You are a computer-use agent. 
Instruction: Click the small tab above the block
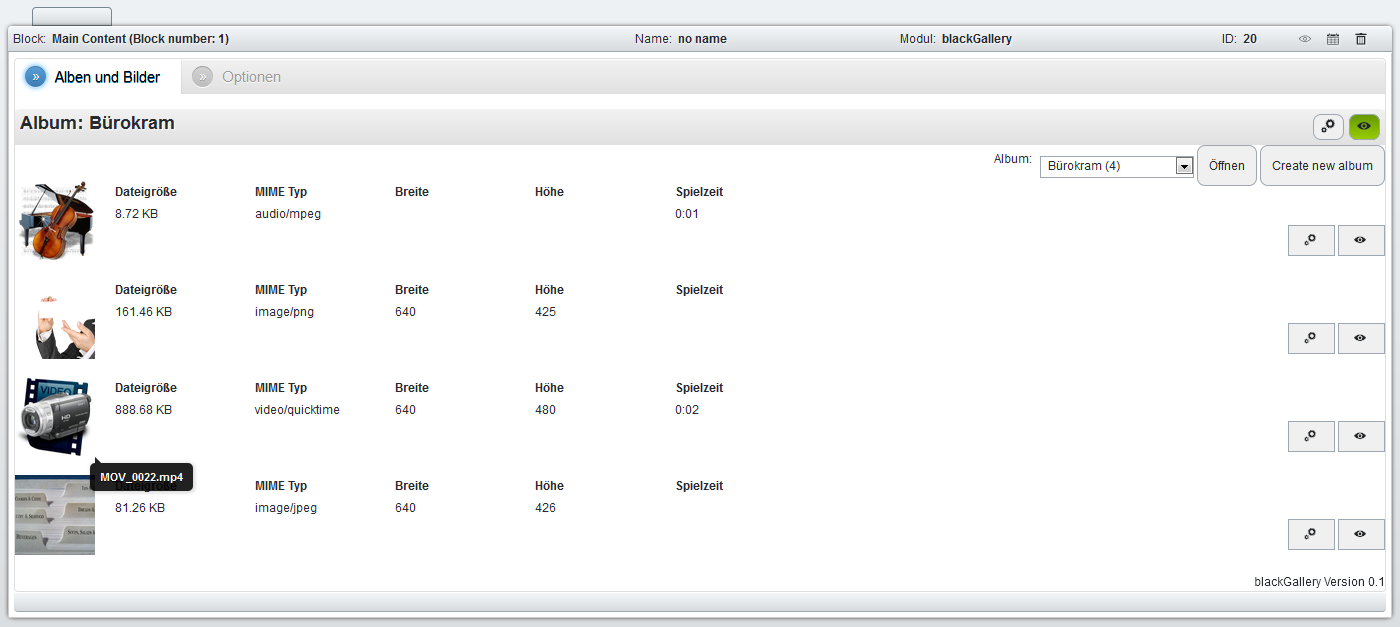pyautogui.click(x=72, y=16)
